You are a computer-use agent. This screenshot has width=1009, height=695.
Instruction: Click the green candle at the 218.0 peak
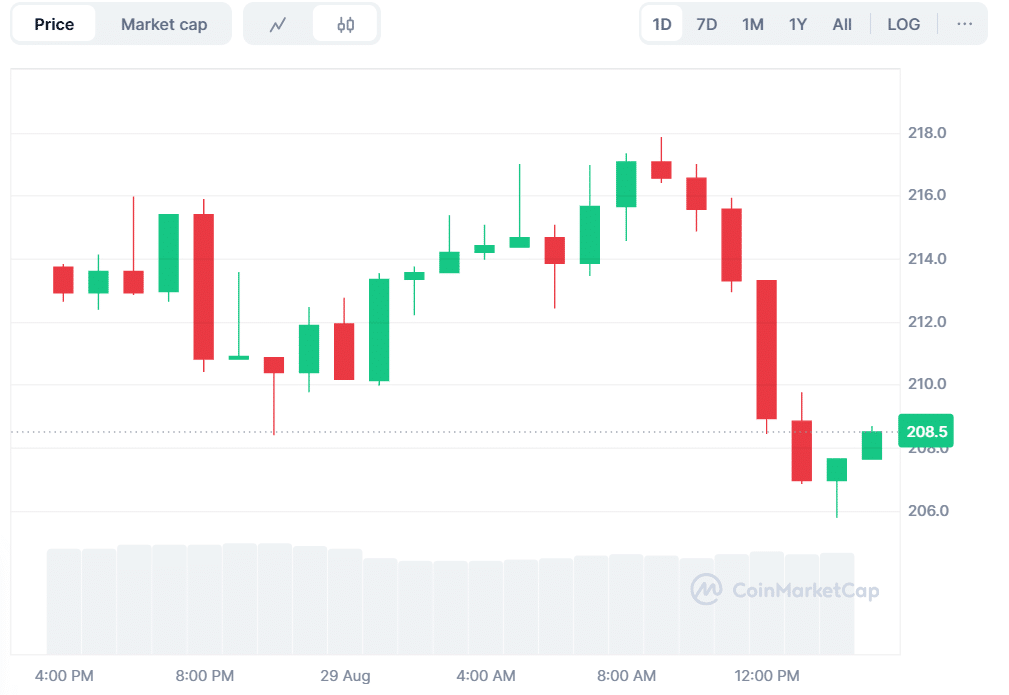pyautogui.click(x=626, y=184)
